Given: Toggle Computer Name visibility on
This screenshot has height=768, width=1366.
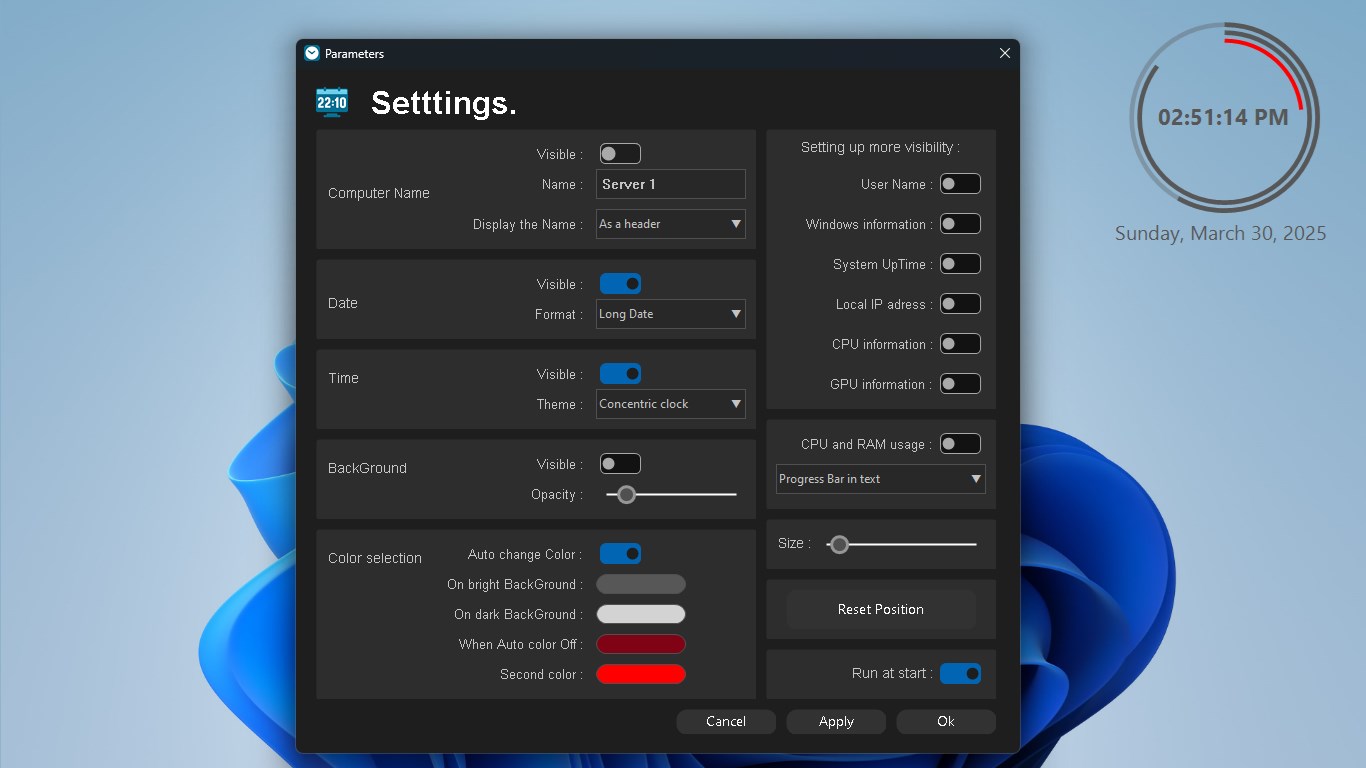Looking at the screenshot, I should [x=620, y=154].
